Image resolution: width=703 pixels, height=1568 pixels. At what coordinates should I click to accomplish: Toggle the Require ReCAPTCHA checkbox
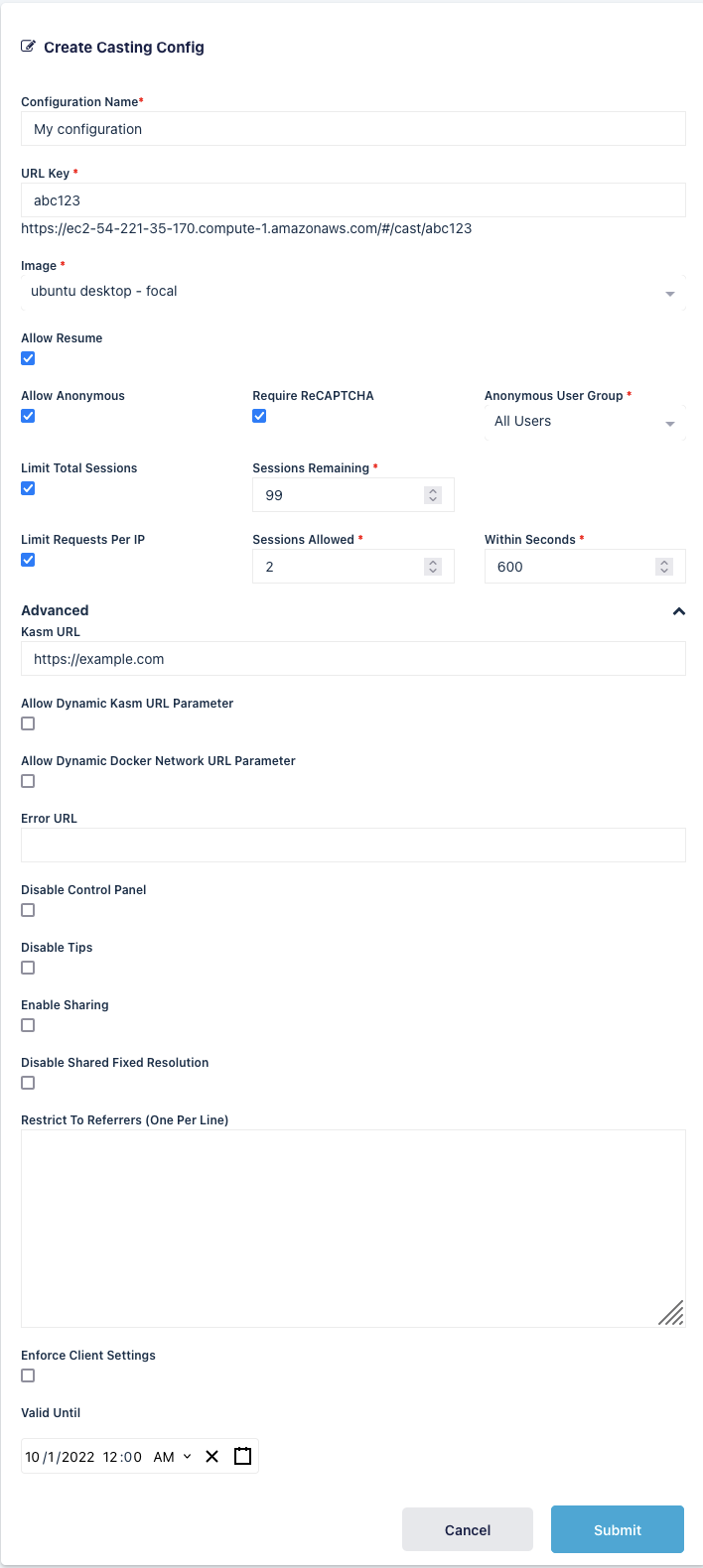tap(259, 416)
